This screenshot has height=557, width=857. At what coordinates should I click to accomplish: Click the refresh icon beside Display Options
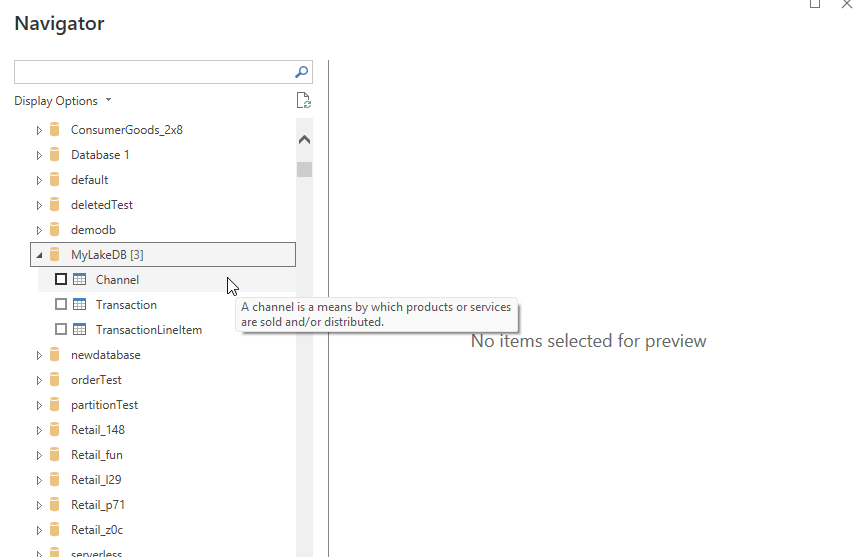click(304, 101)
